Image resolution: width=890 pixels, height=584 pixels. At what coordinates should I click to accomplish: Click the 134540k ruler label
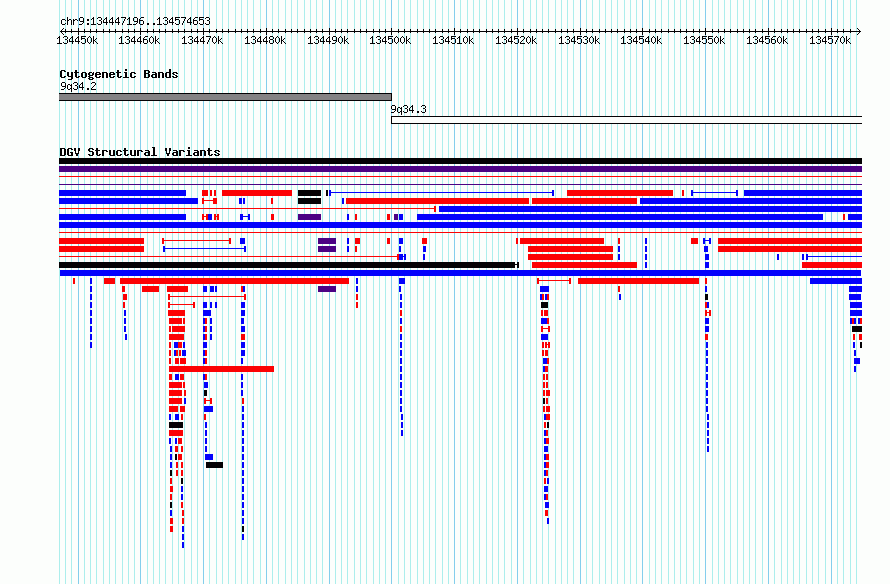click(641, 41)
